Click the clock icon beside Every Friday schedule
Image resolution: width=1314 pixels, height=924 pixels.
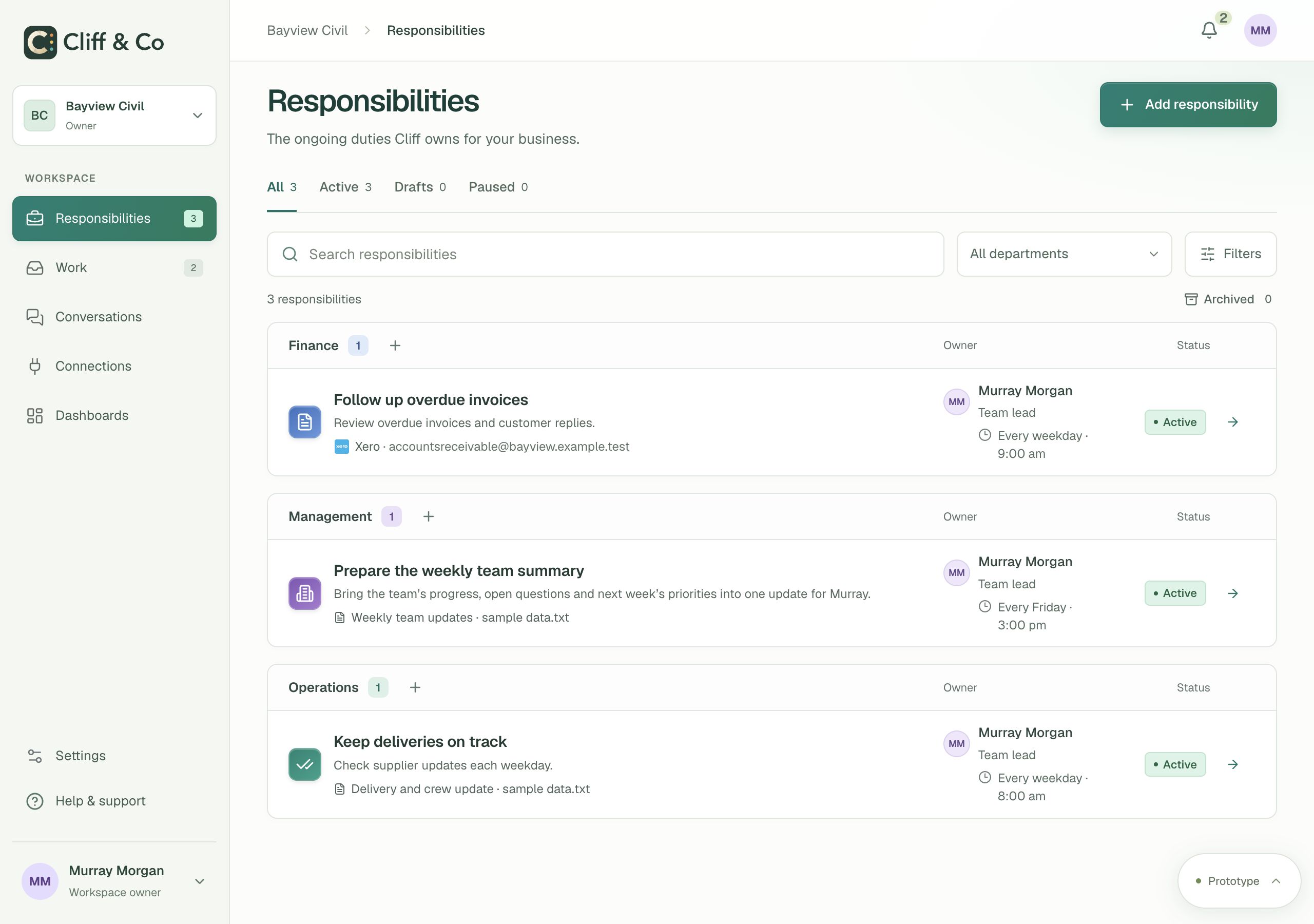coord(984,606)
